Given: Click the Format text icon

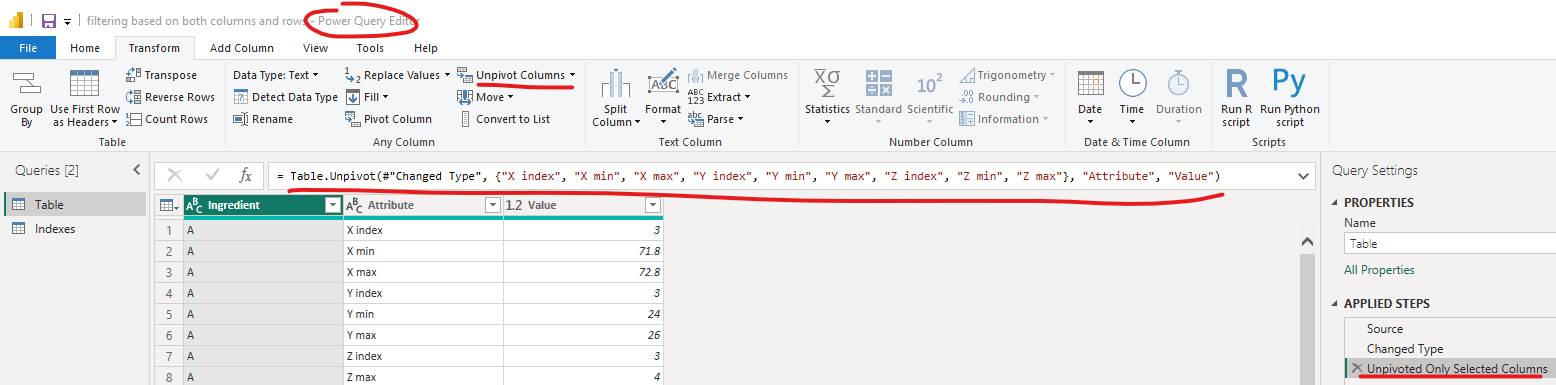Looking at the screenshot, I should (x=663, y=84).
